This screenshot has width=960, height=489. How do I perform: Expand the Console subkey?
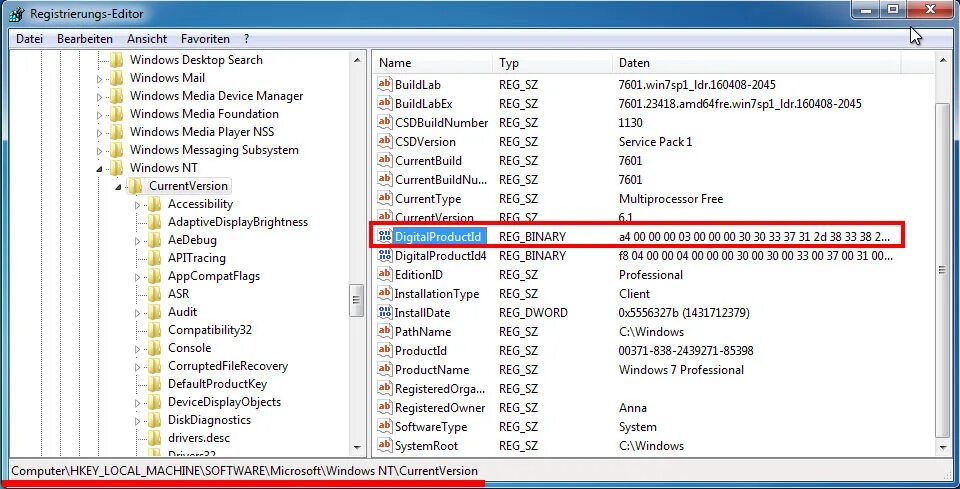138,348
